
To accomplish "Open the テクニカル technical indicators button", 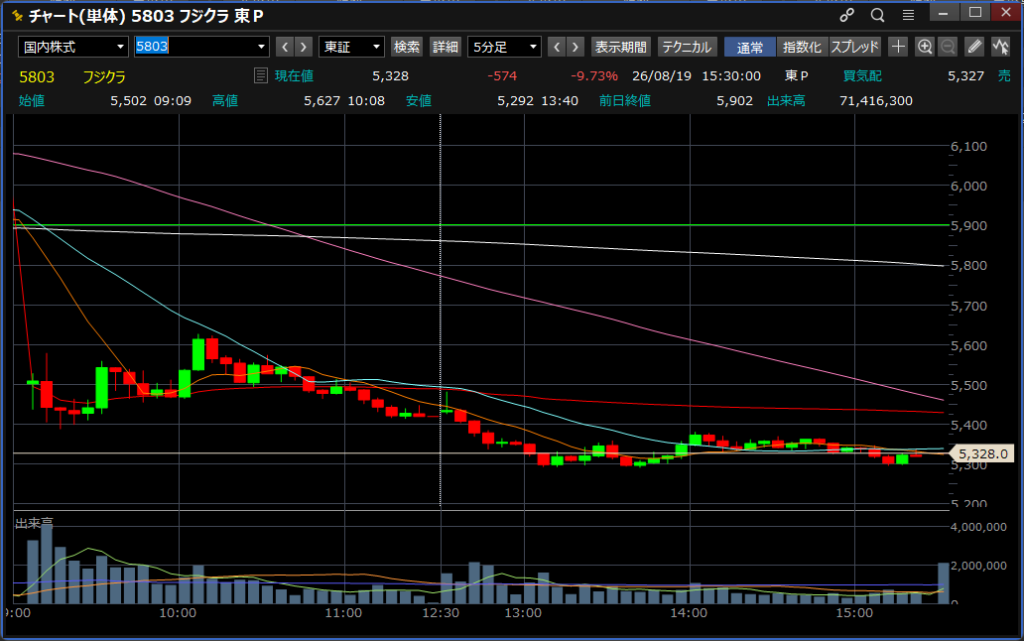I will [686, 47].
